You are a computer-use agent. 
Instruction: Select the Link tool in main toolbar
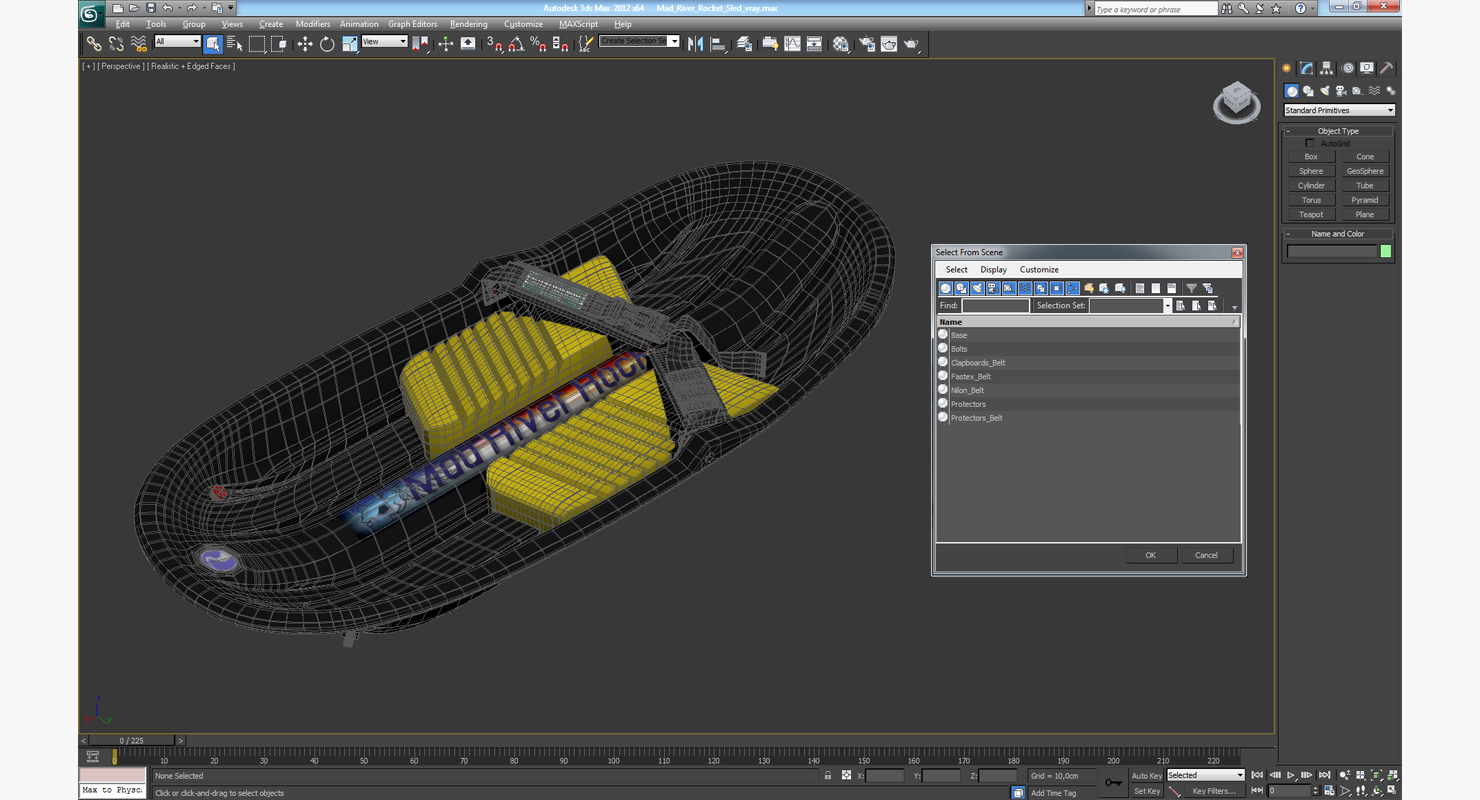click(94, 44)
